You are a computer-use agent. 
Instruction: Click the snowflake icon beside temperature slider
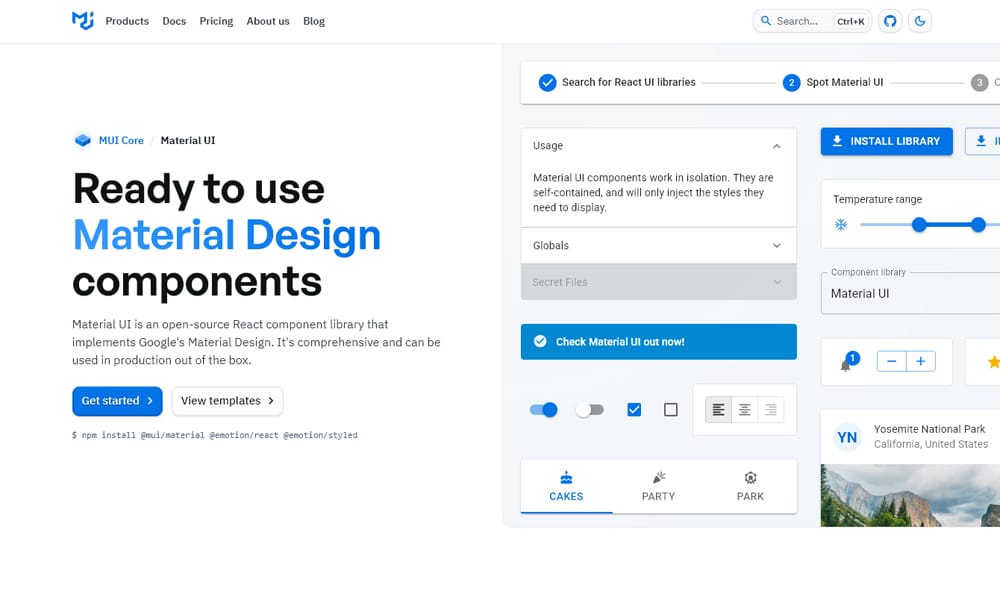click(x=841, y=225)
